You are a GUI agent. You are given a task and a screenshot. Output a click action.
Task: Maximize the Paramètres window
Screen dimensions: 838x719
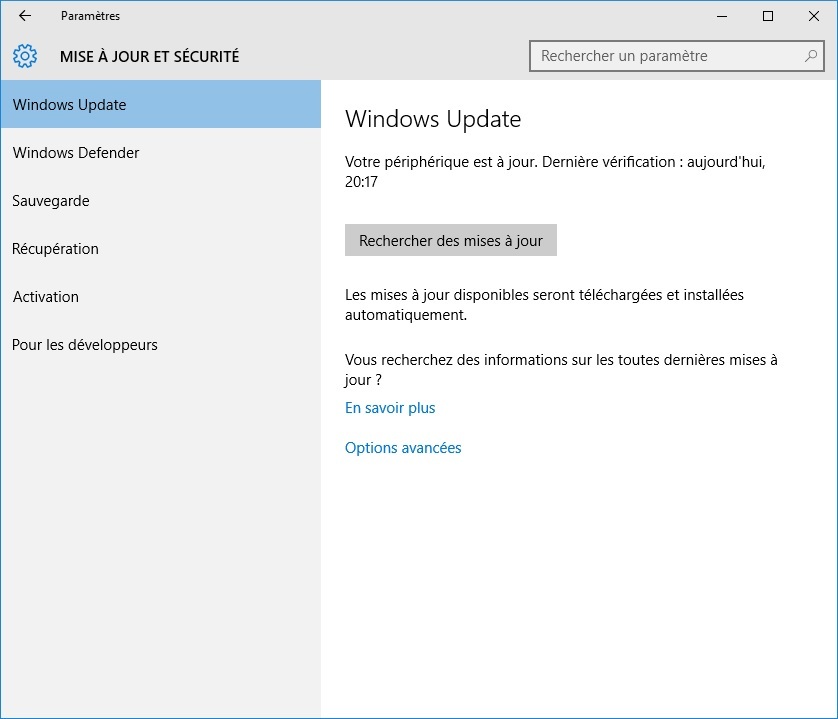[768, 16]
